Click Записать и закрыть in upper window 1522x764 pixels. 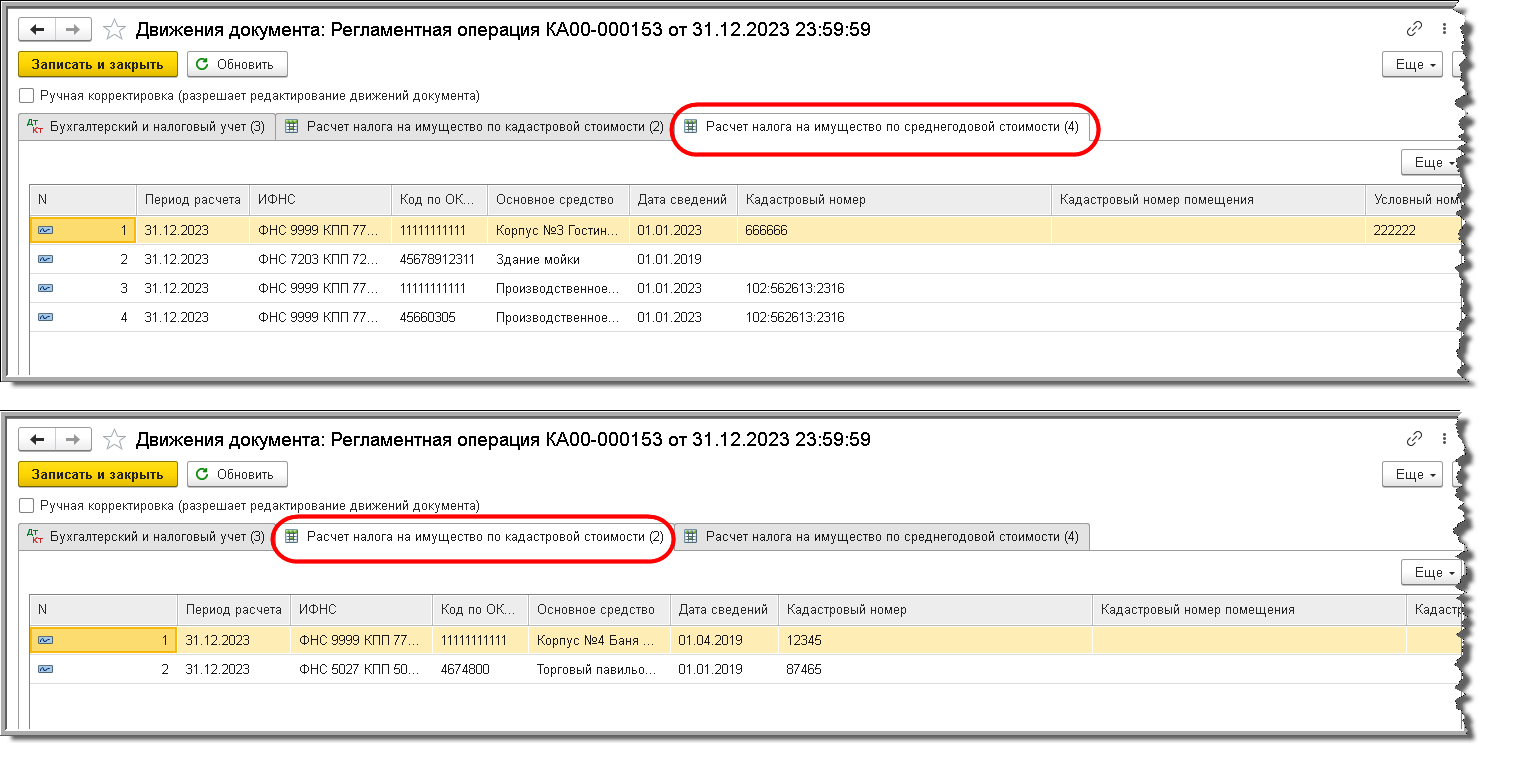pos(98,64)
